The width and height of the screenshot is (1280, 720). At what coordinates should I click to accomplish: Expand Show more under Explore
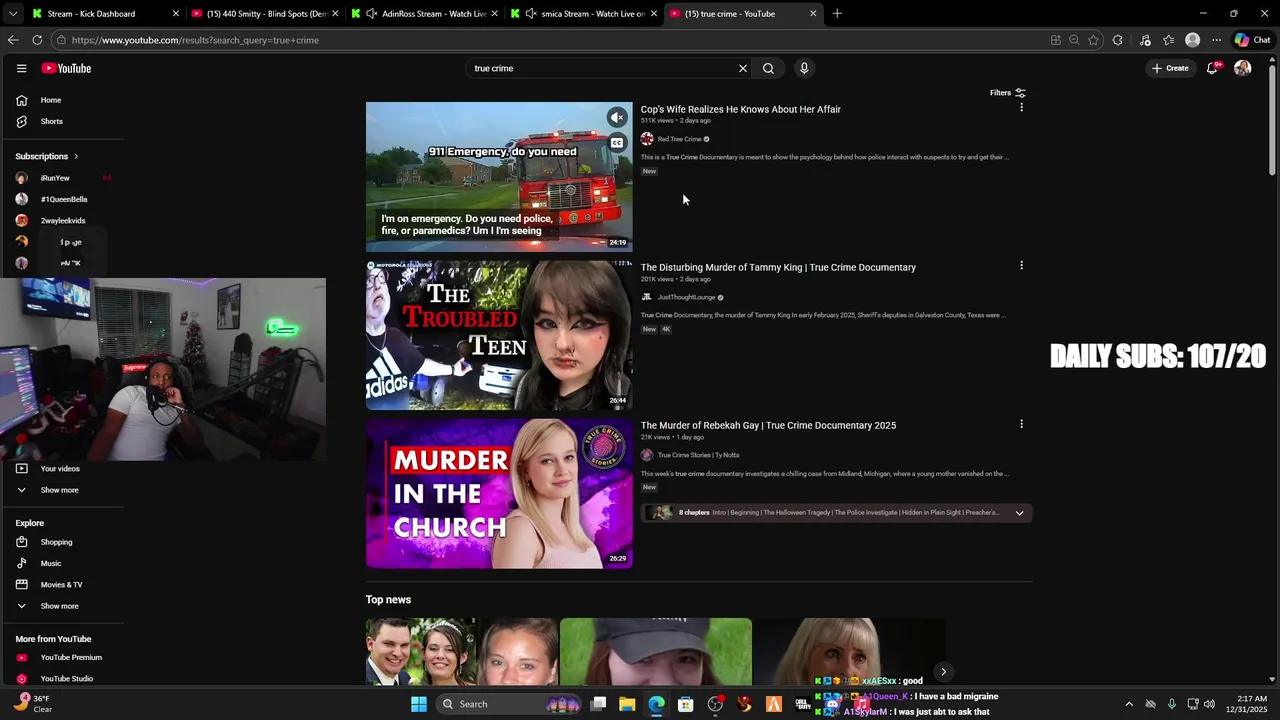point(60,606)
